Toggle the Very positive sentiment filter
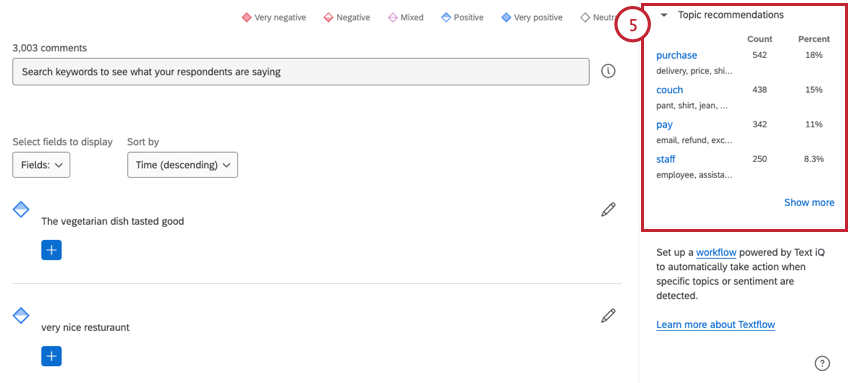 (532, 17)
